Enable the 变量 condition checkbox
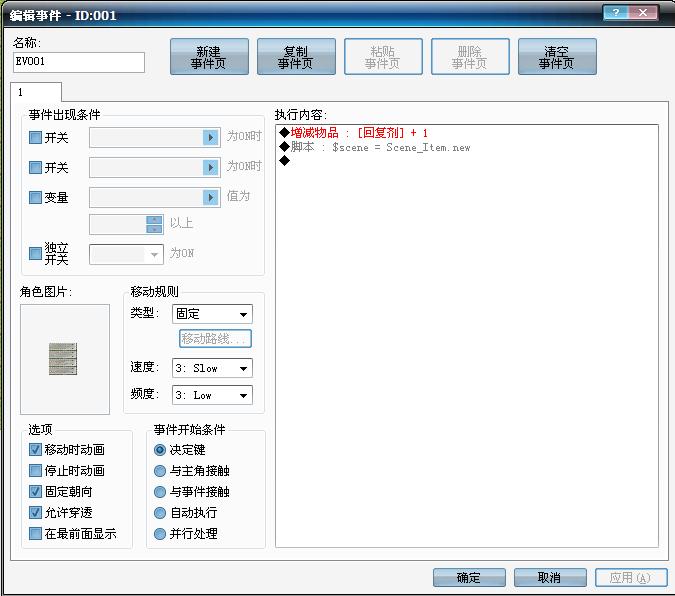The image size is (675, 596). click(x=35, y=197)
